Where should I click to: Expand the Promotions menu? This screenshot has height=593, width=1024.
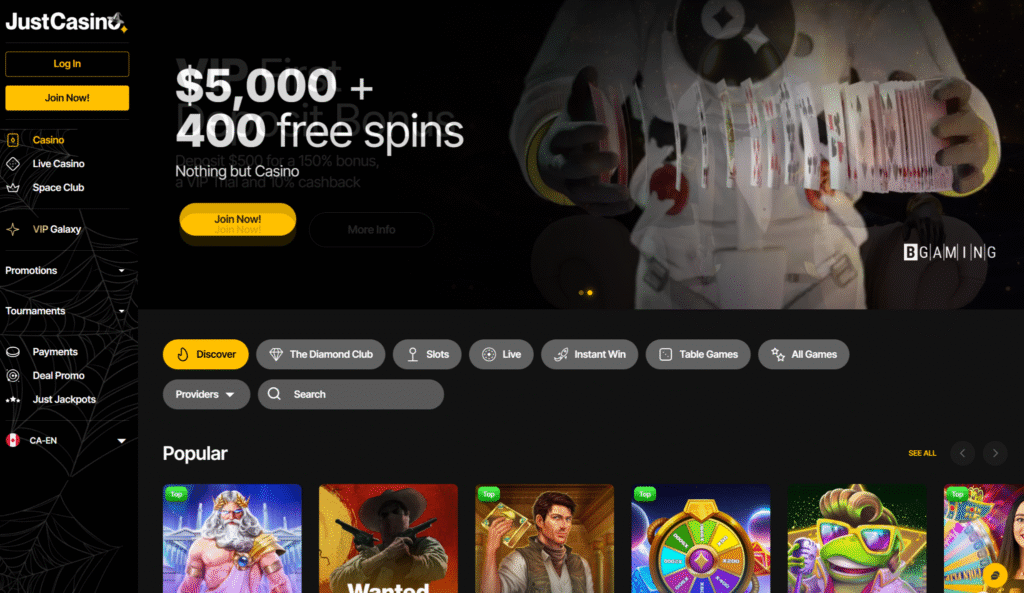coord(65,270)
